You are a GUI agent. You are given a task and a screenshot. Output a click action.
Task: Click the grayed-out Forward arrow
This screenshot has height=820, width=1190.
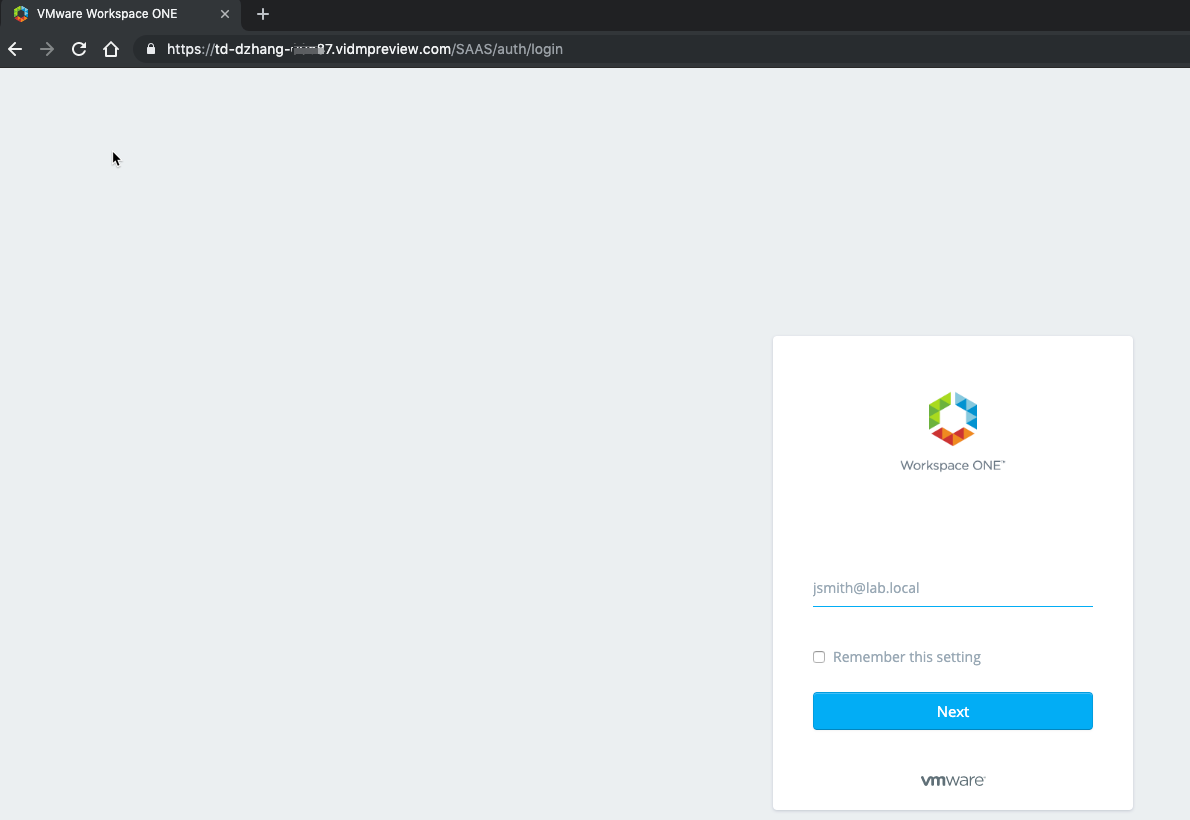tap(47, 49)
